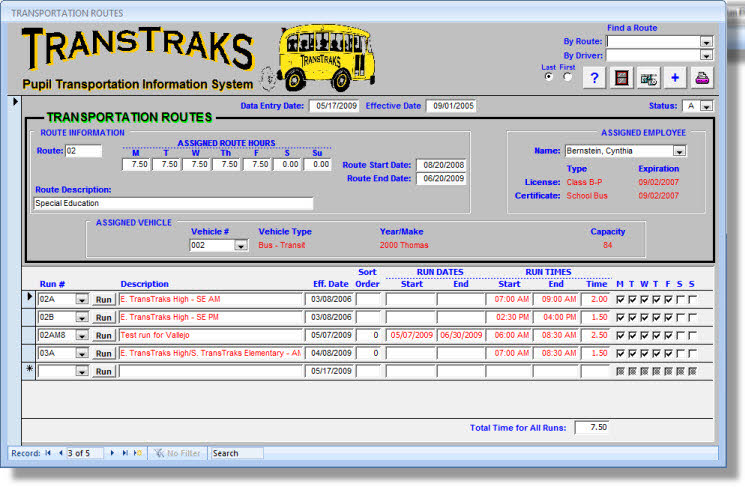Click the Route Description text field
The width and height of the screenshot is (745, 487).
(x=173, y=203)
